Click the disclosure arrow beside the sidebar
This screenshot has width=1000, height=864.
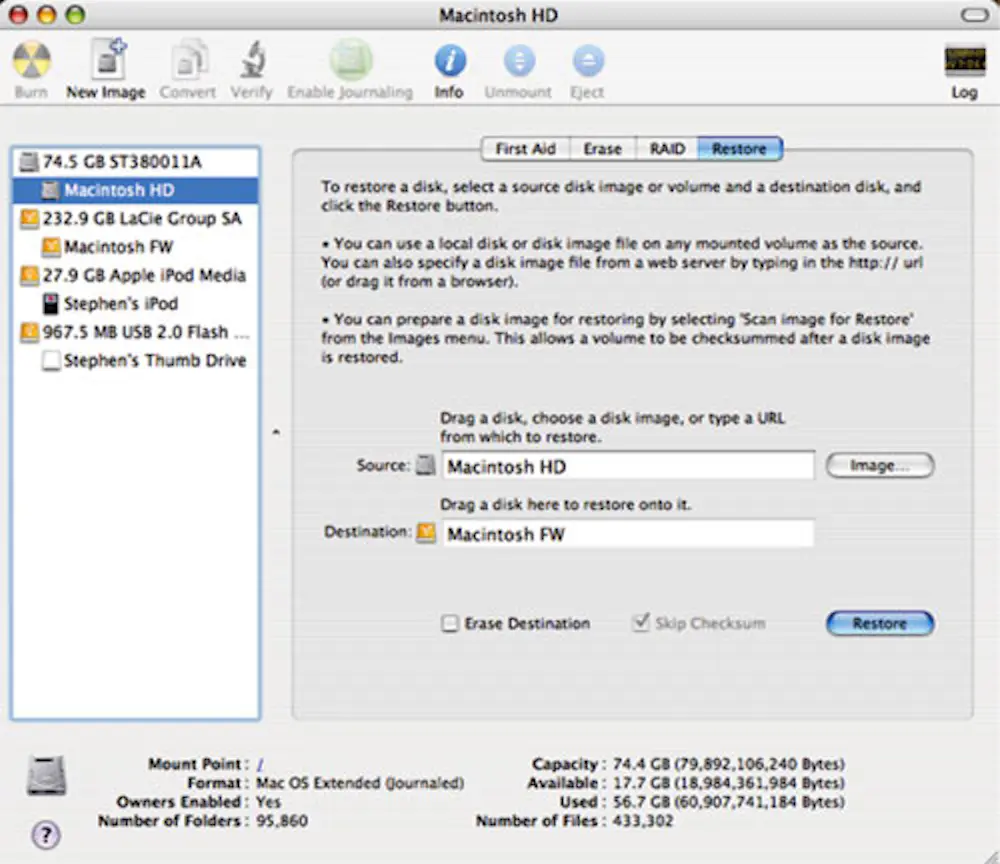coord(276,432)
